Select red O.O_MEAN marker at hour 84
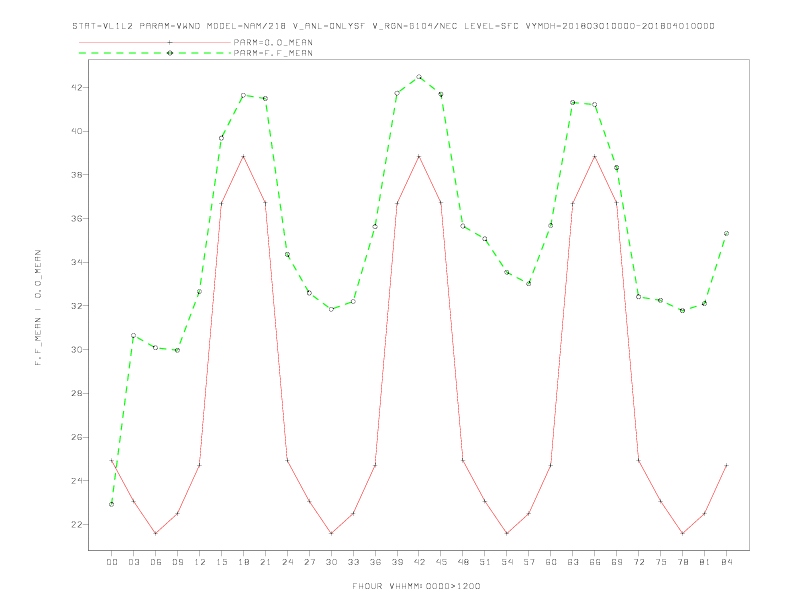This screenshot has height=612, width=792. 726,465
